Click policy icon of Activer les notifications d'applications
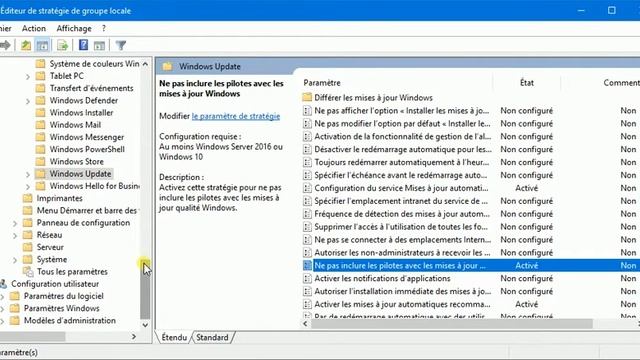The height and width of the screenshot is (360, 640). [307, 278]
